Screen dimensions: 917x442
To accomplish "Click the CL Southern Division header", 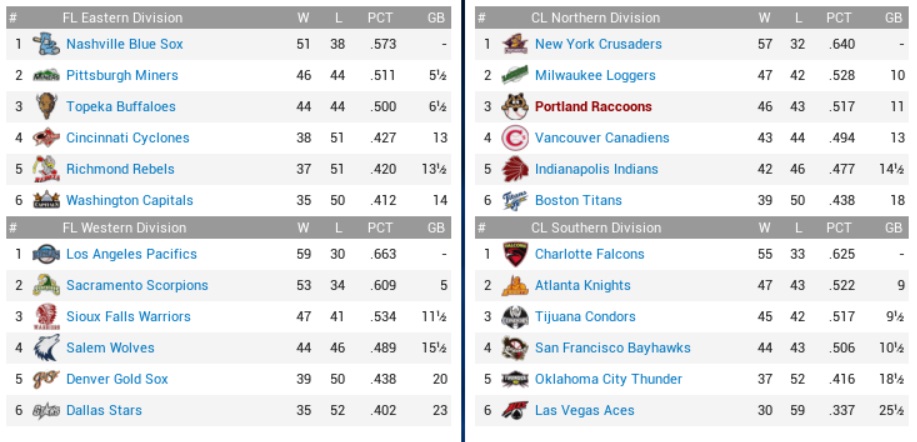I will tap(594, 228).
